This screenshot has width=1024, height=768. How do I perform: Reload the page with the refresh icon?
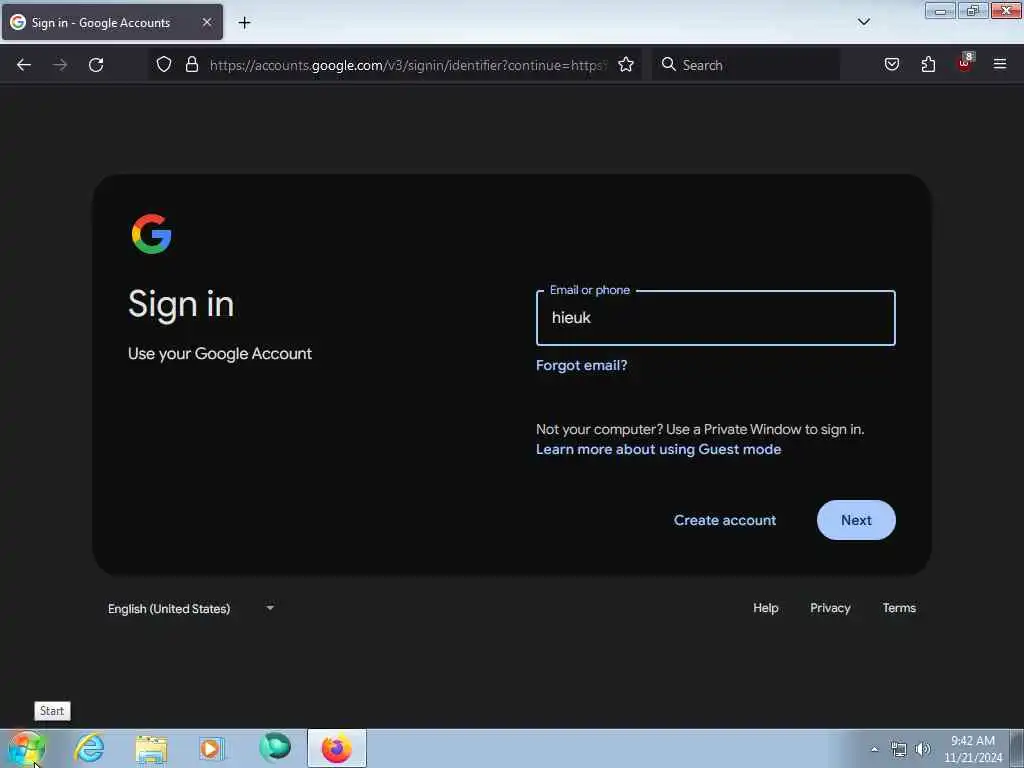(96, 65)
